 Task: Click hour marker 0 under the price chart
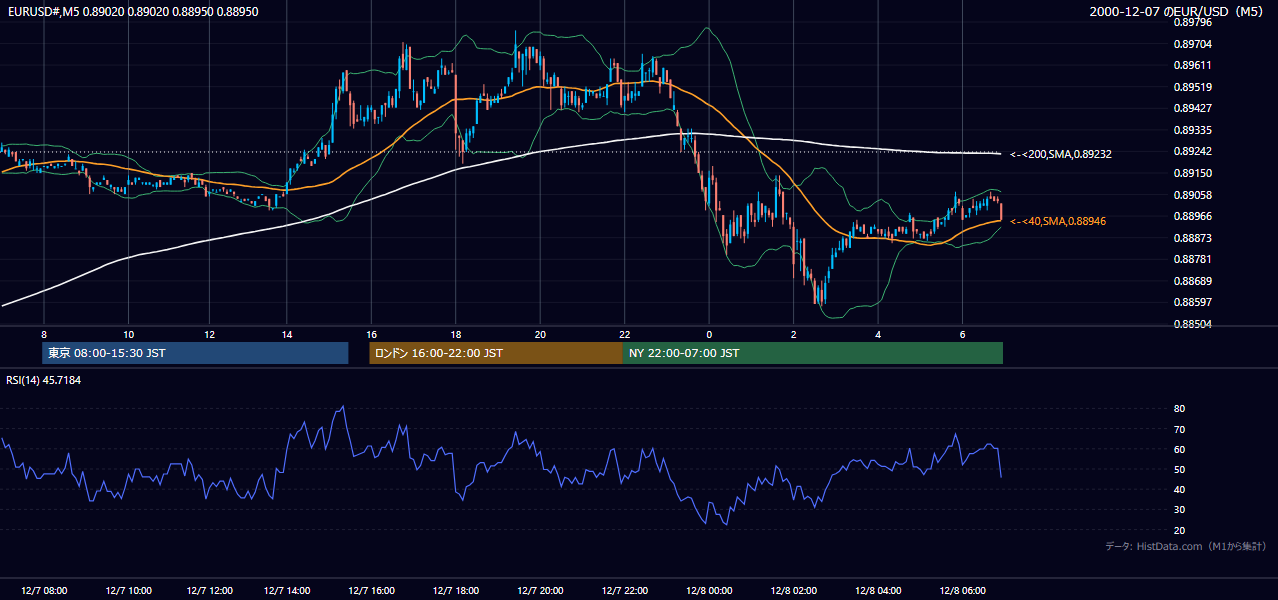709,334
